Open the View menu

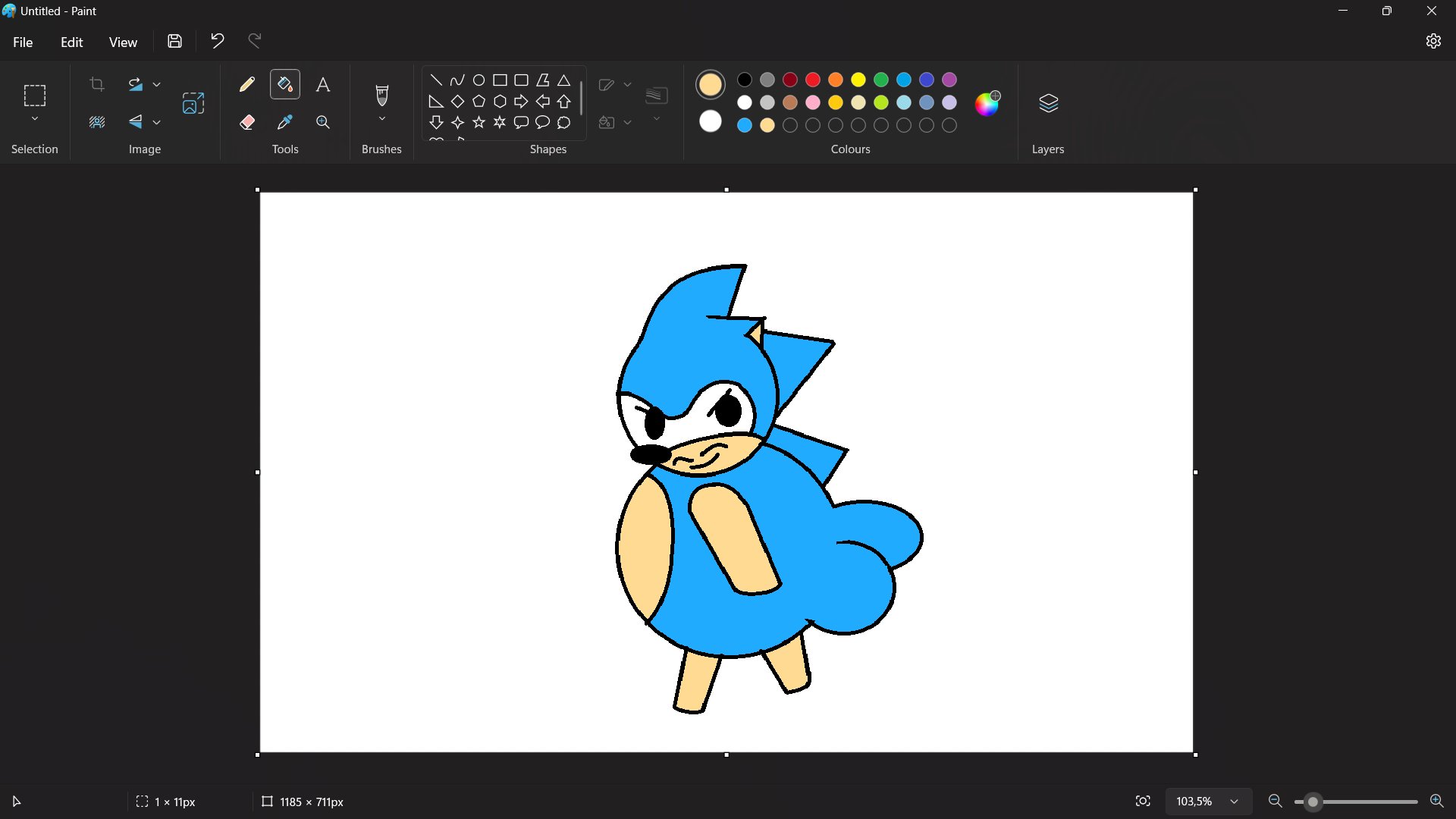pyautogui.click(x=123, y=42)
